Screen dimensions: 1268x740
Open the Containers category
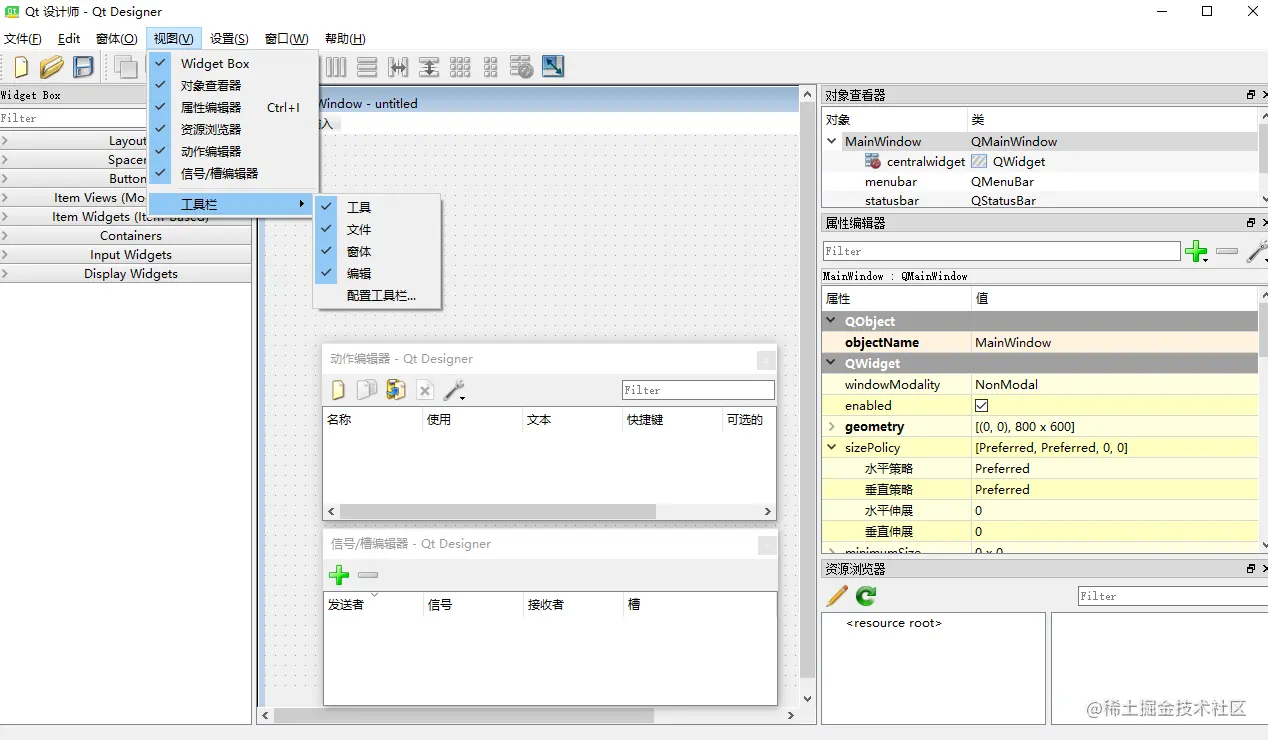(126, 235)
